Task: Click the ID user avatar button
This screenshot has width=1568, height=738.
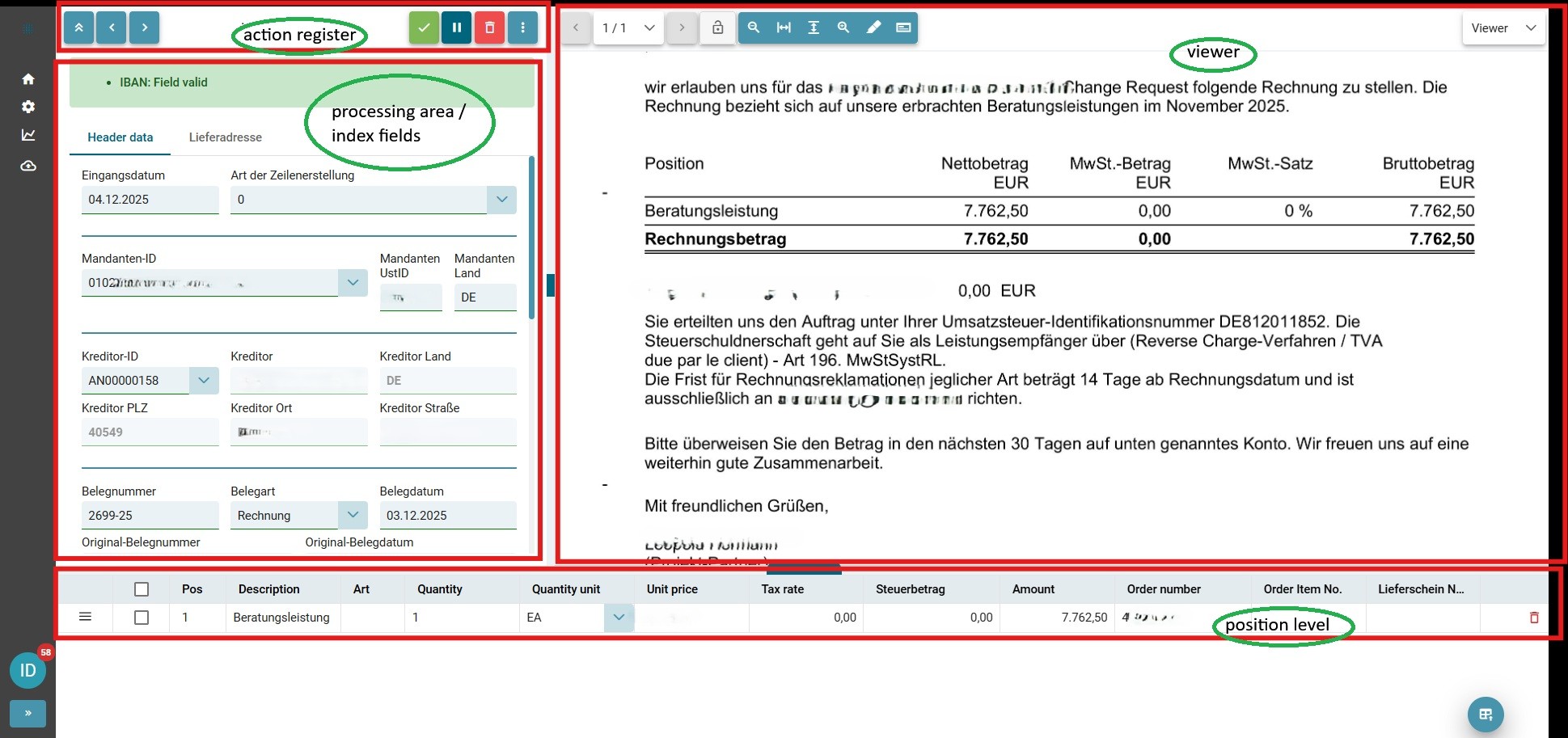Action: (27, 670)
